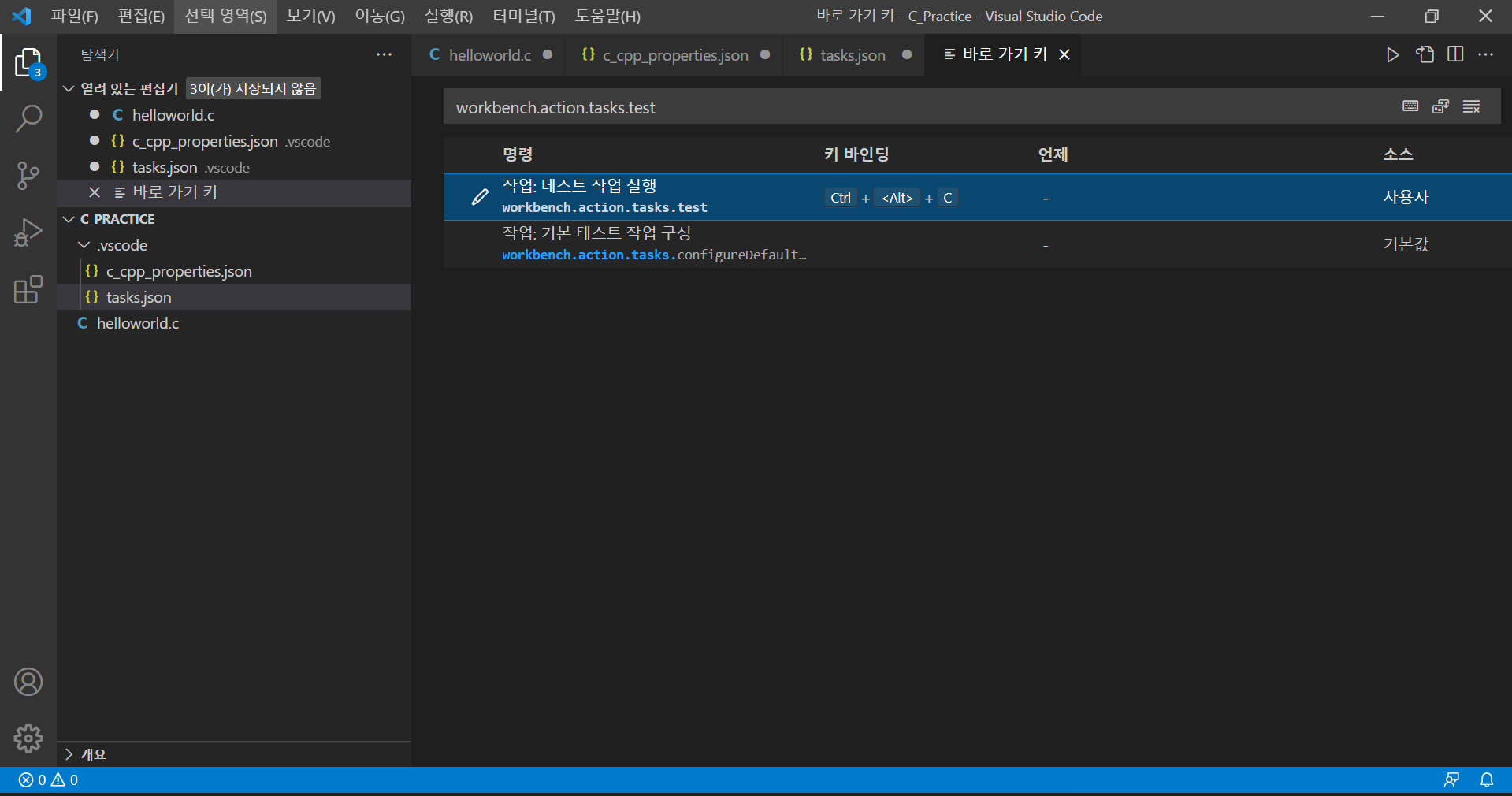
Task: Select tasks.json in open editors list
Action: point(234,167)
